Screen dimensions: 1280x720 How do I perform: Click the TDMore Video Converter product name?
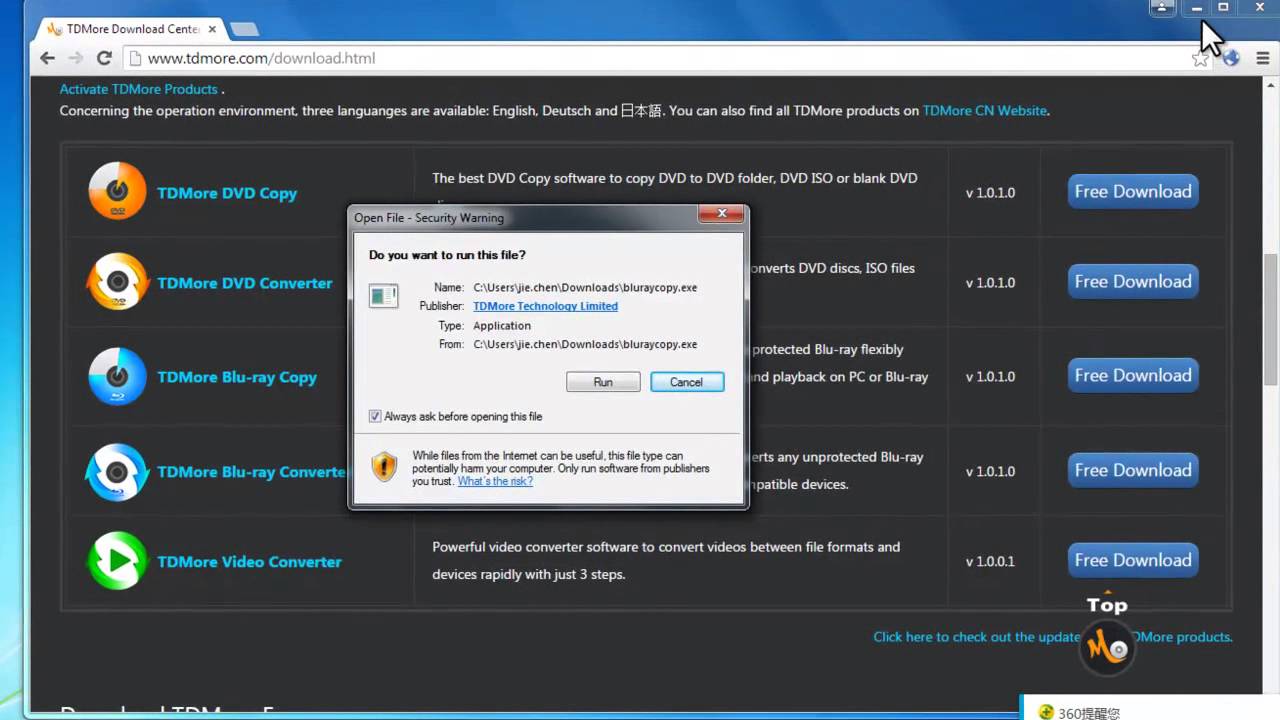249,562
